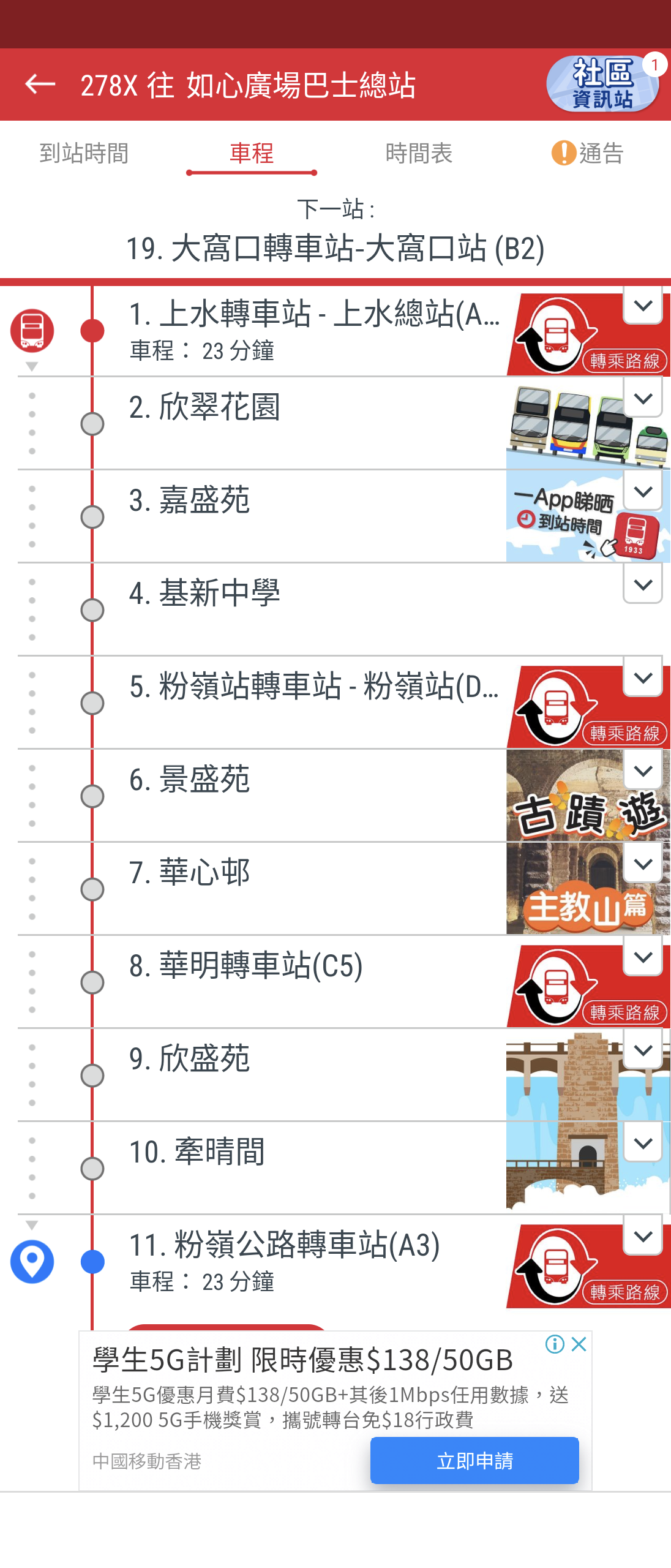Click the 立即申請 button in the ad
The width and height of the screenshot is (671, 1568).
[x=474, y=1461]
